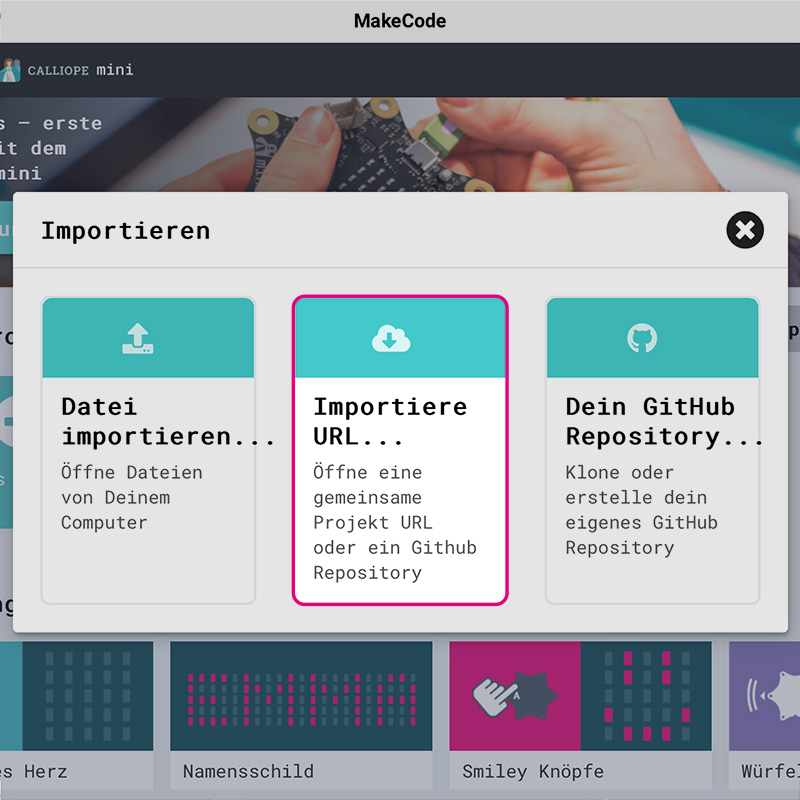Click the Smiley Knöpfe label
Image resolution: width=800 pixels, height=800 pixels.
[x=533, y=771]
